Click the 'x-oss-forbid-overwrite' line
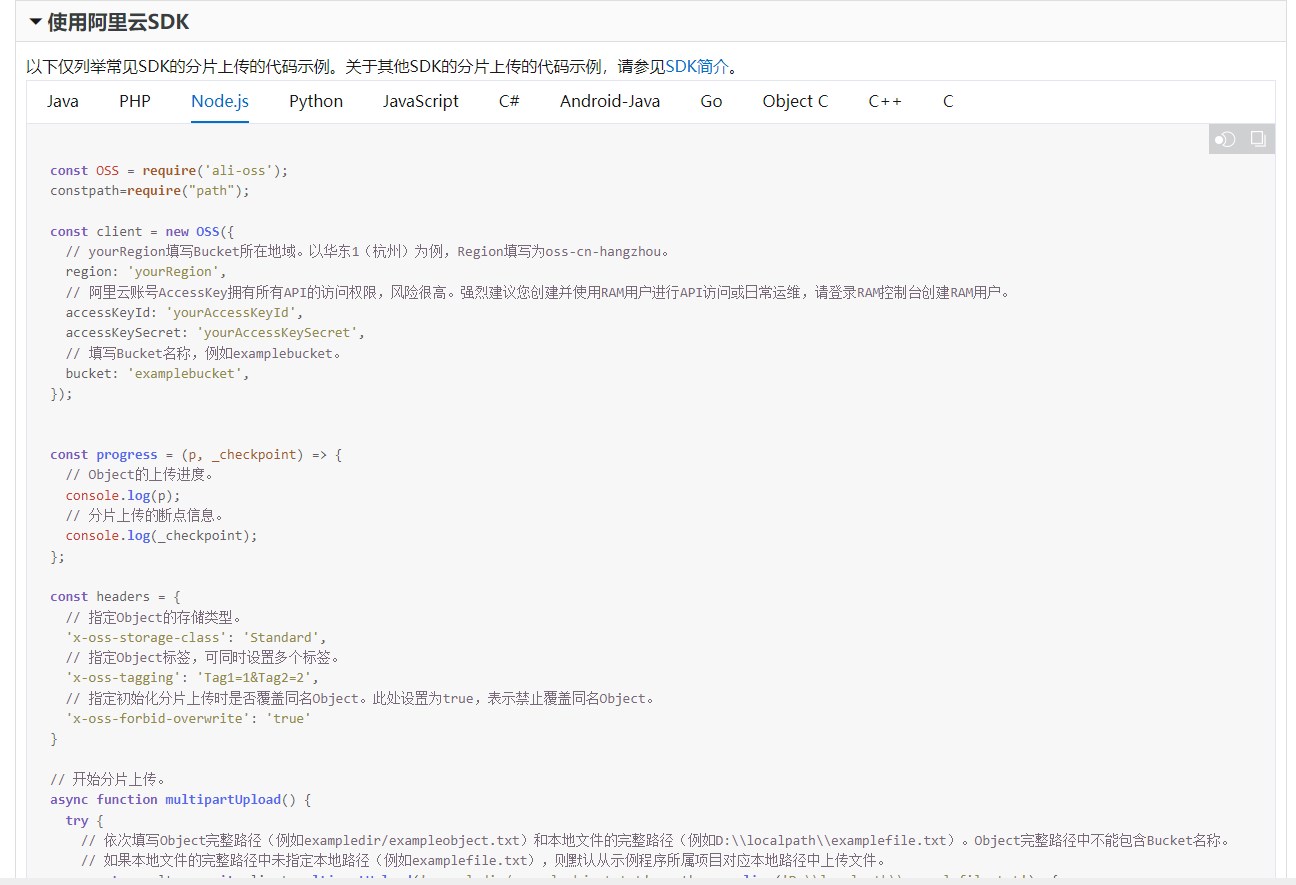Image resolution: width=1296 pixels, height=885 pixels. [x=188, y=718]
